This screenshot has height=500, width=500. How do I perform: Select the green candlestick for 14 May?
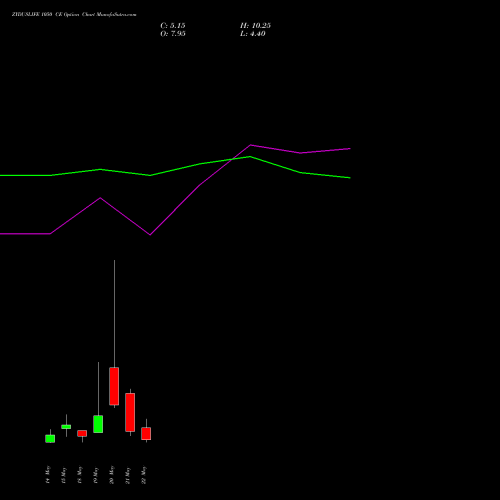pos(50,438)
